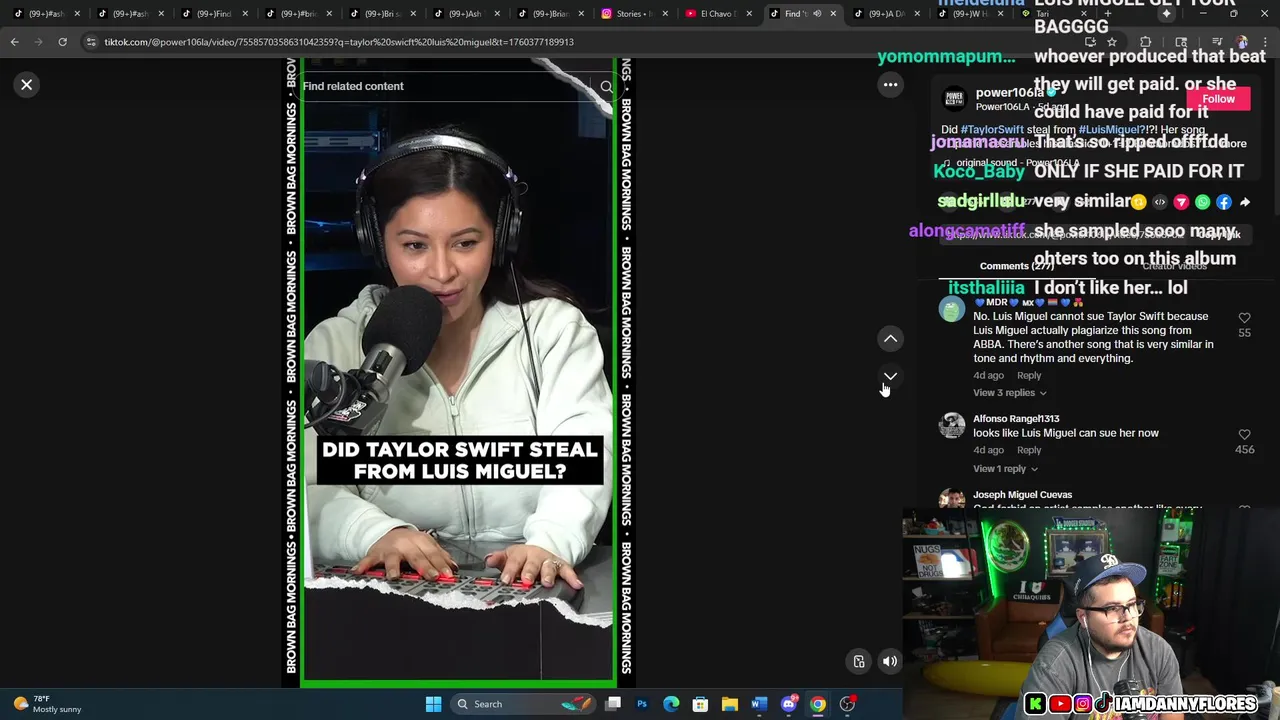This screenshot has width=1280, height=720.
Task: Click the browser back arrow
Action: [x=14, y=42]
